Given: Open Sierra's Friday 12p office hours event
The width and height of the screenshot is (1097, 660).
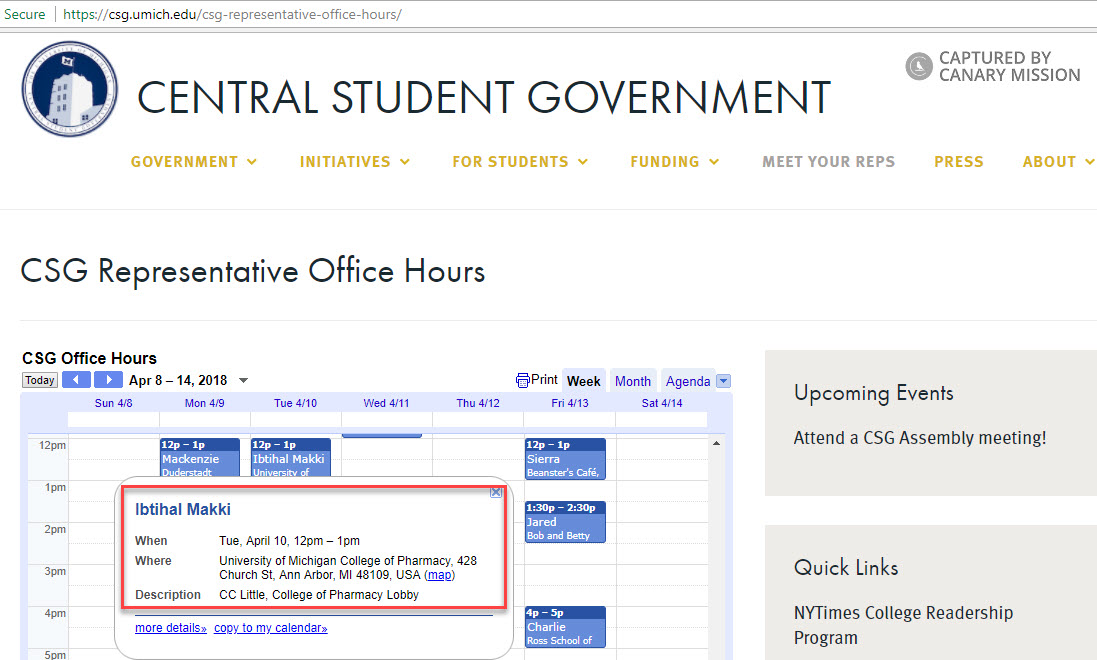Looking at the screenshot, I should (565, 460).
